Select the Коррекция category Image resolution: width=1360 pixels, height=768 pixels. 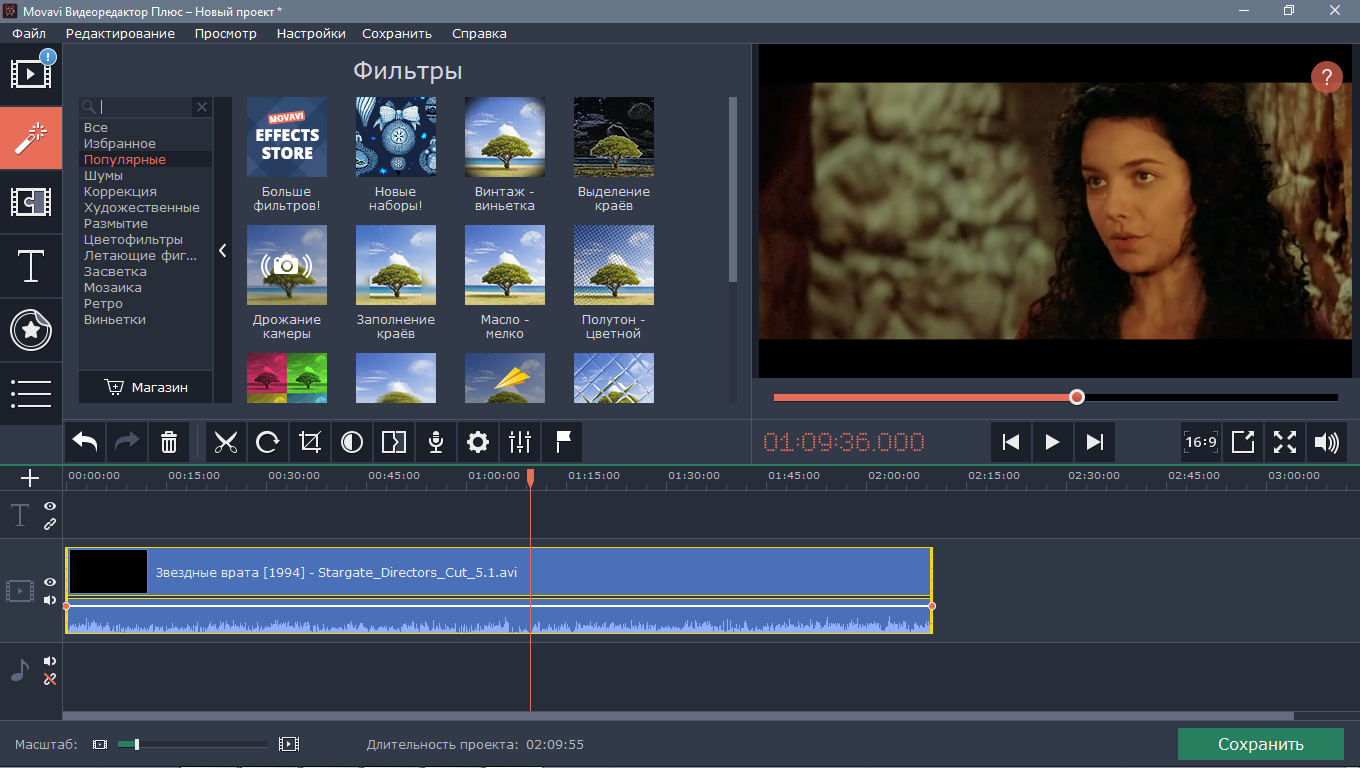click(x=120, y=191)
